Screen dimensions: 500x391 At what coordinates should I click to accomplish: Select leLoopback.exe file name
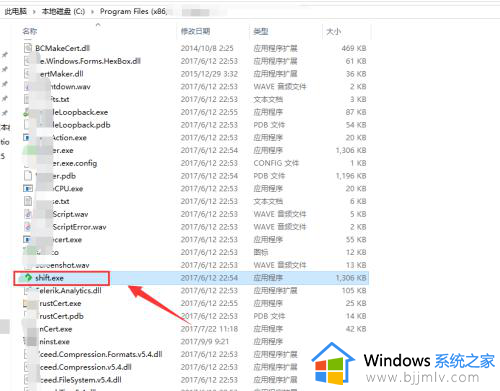(80, 112)
